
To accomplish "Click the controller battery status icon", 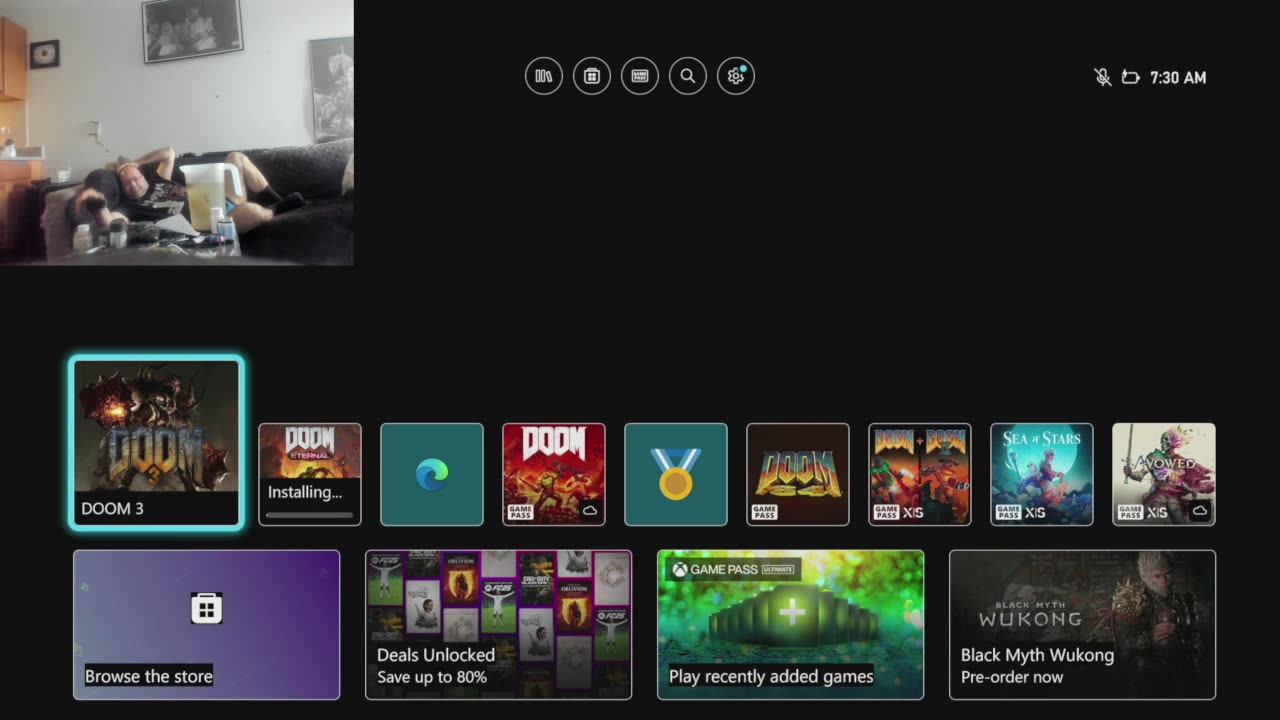I will (1131, 77).
